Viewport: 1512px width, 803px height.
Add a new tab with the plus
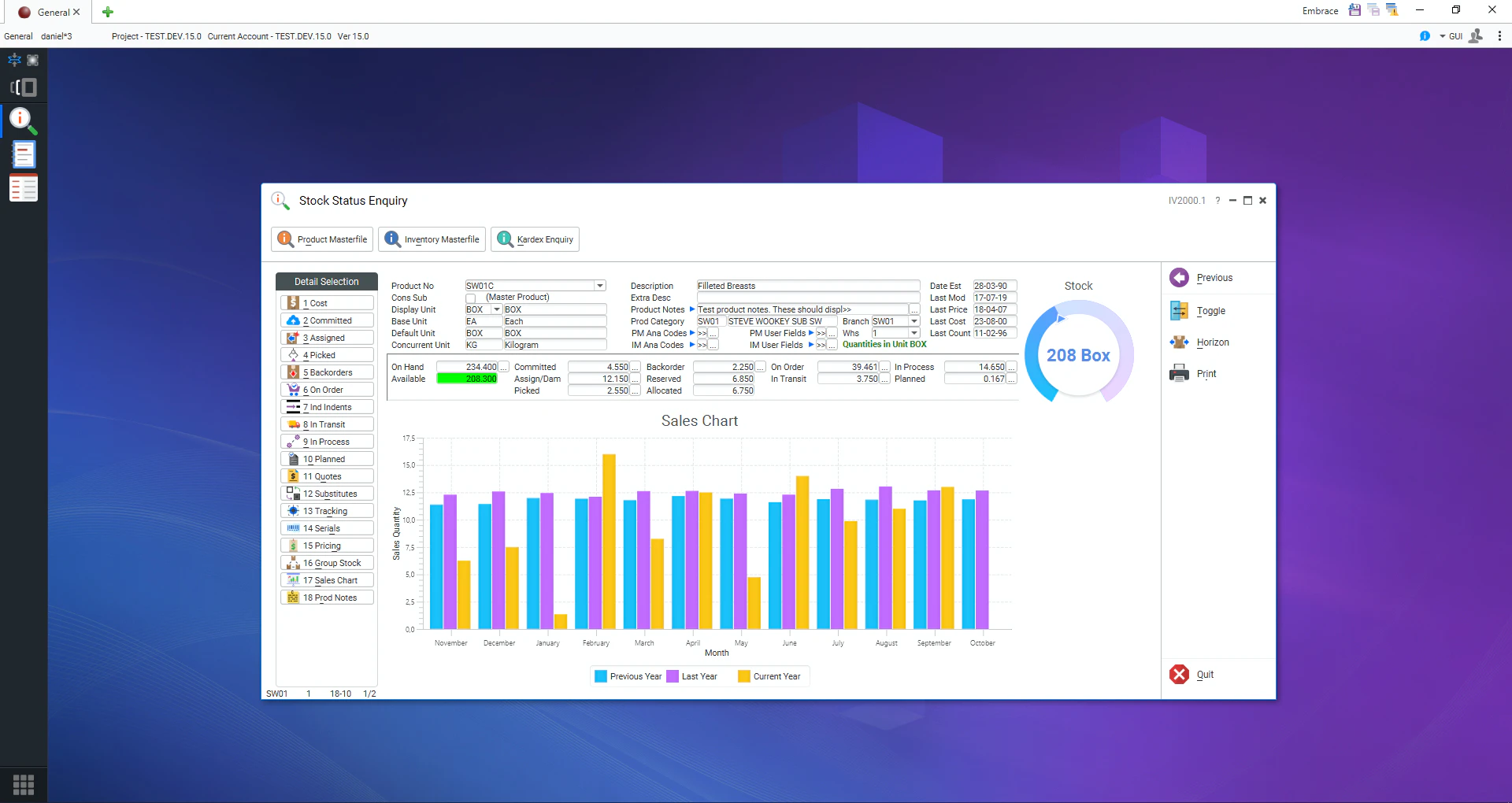coord(108,12)
